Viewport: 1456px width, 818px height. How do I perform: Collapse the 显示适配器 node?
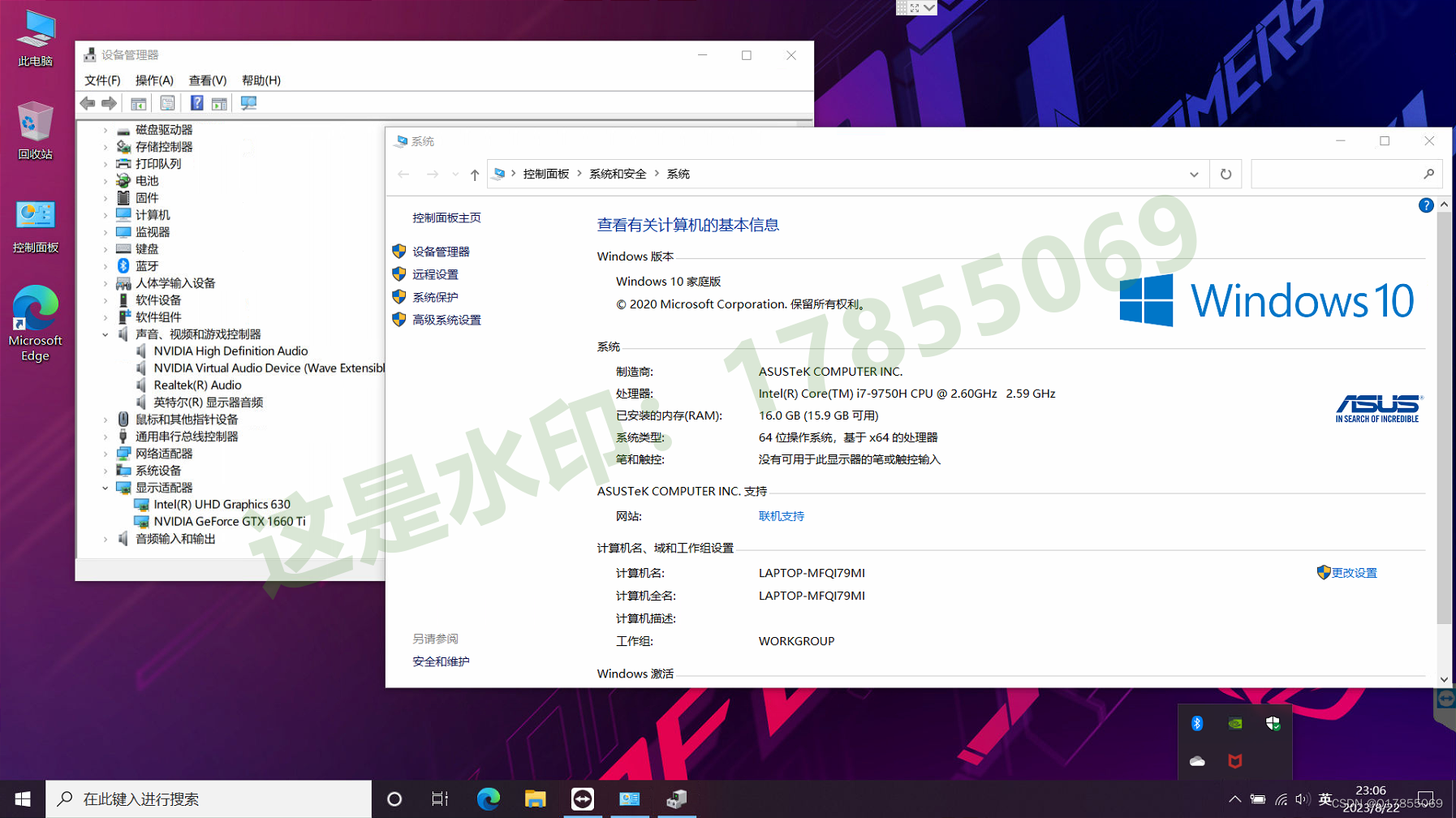point(106,488)
